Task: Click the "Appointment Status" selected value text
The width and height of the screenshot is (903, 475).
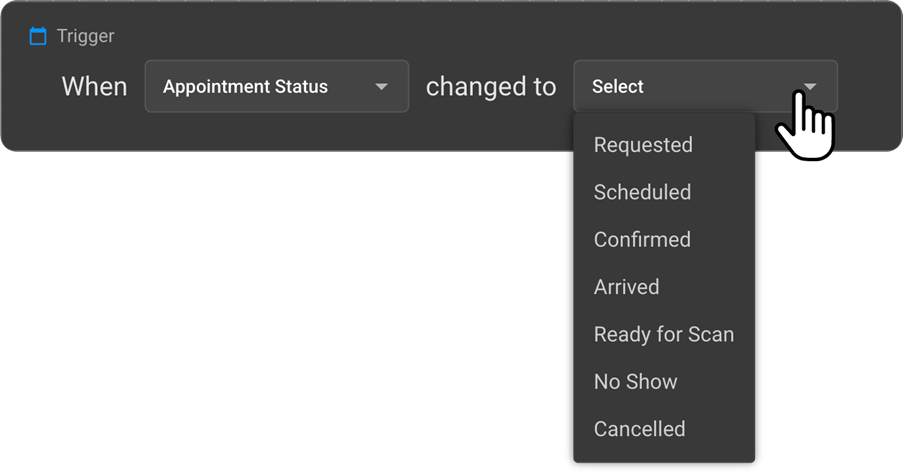Action: [x=245, y=87]
